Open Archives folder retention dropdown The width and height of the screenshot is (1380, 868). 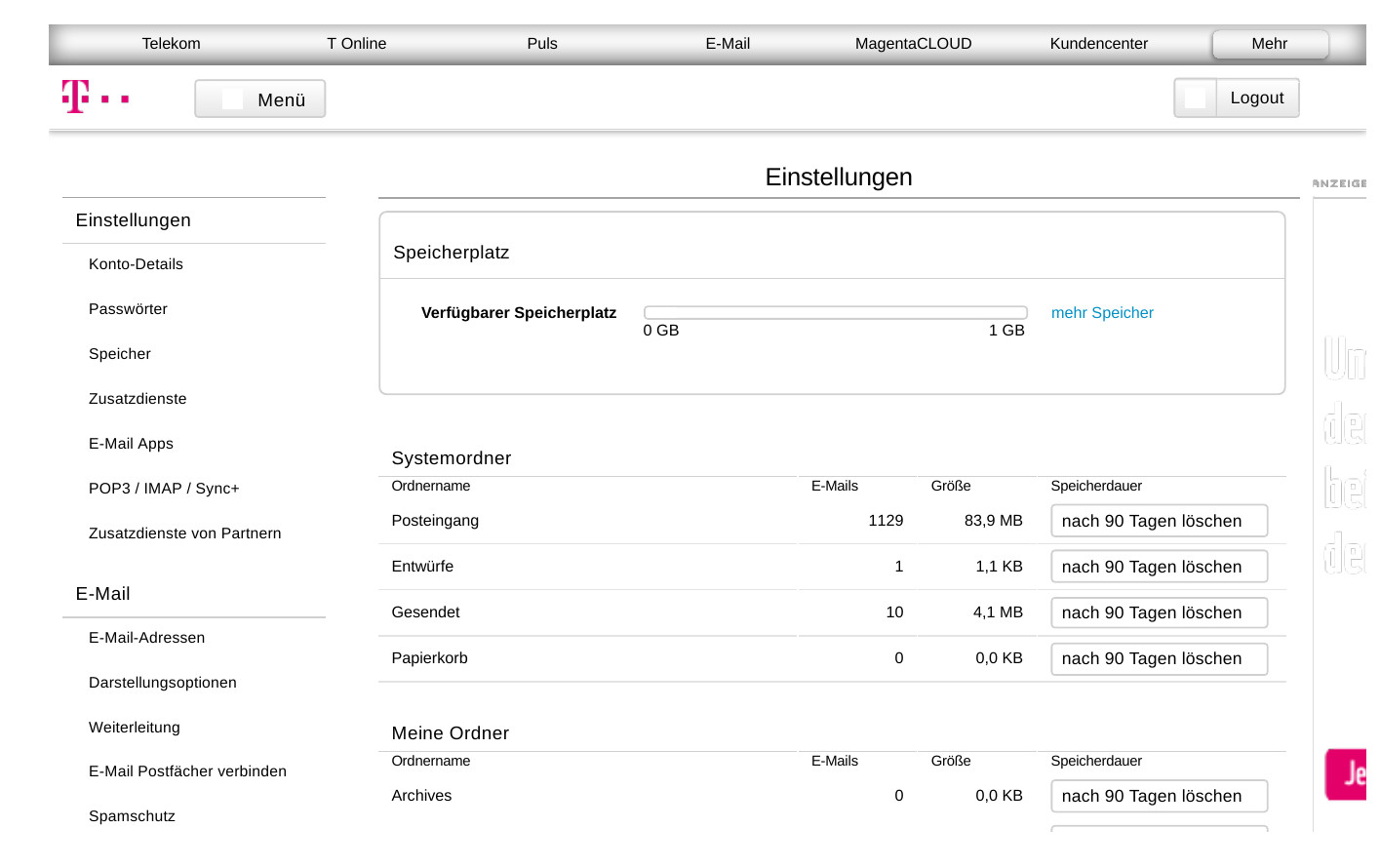pos(1159,797)
